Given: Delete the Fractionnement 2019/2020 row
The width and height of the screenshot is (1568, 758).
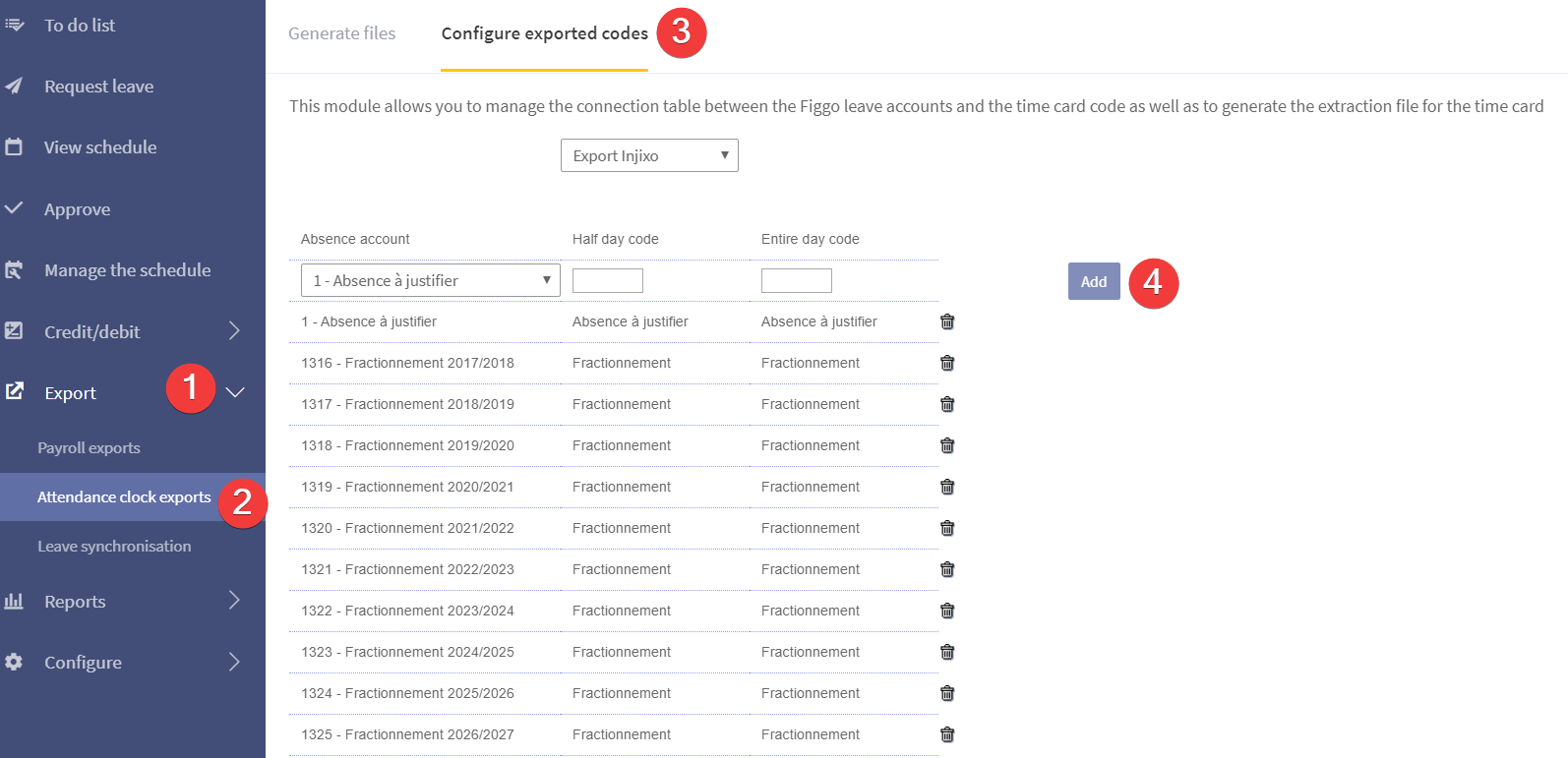Looking at the screenshot, I should pyautogui.click(x=947, y=445).
